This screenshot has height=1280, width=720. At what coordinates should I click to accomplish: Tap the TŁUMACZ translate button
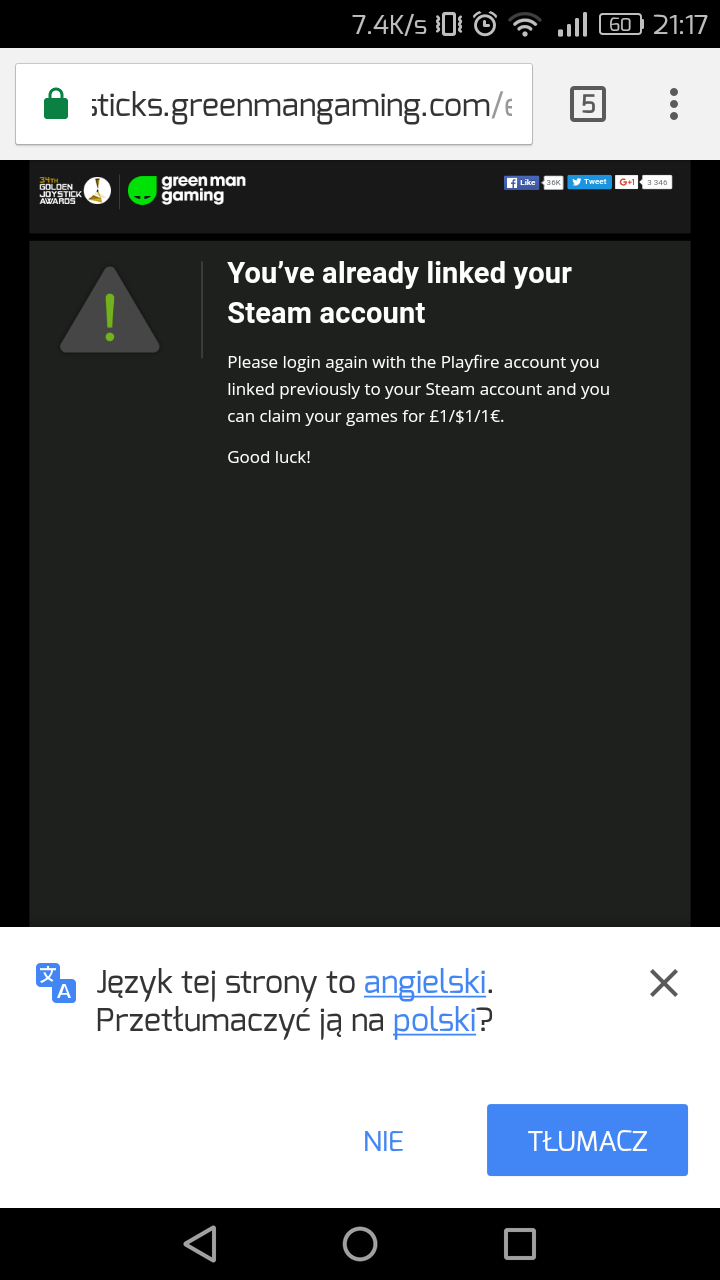pyautogui.click(x=588, y=1140)
